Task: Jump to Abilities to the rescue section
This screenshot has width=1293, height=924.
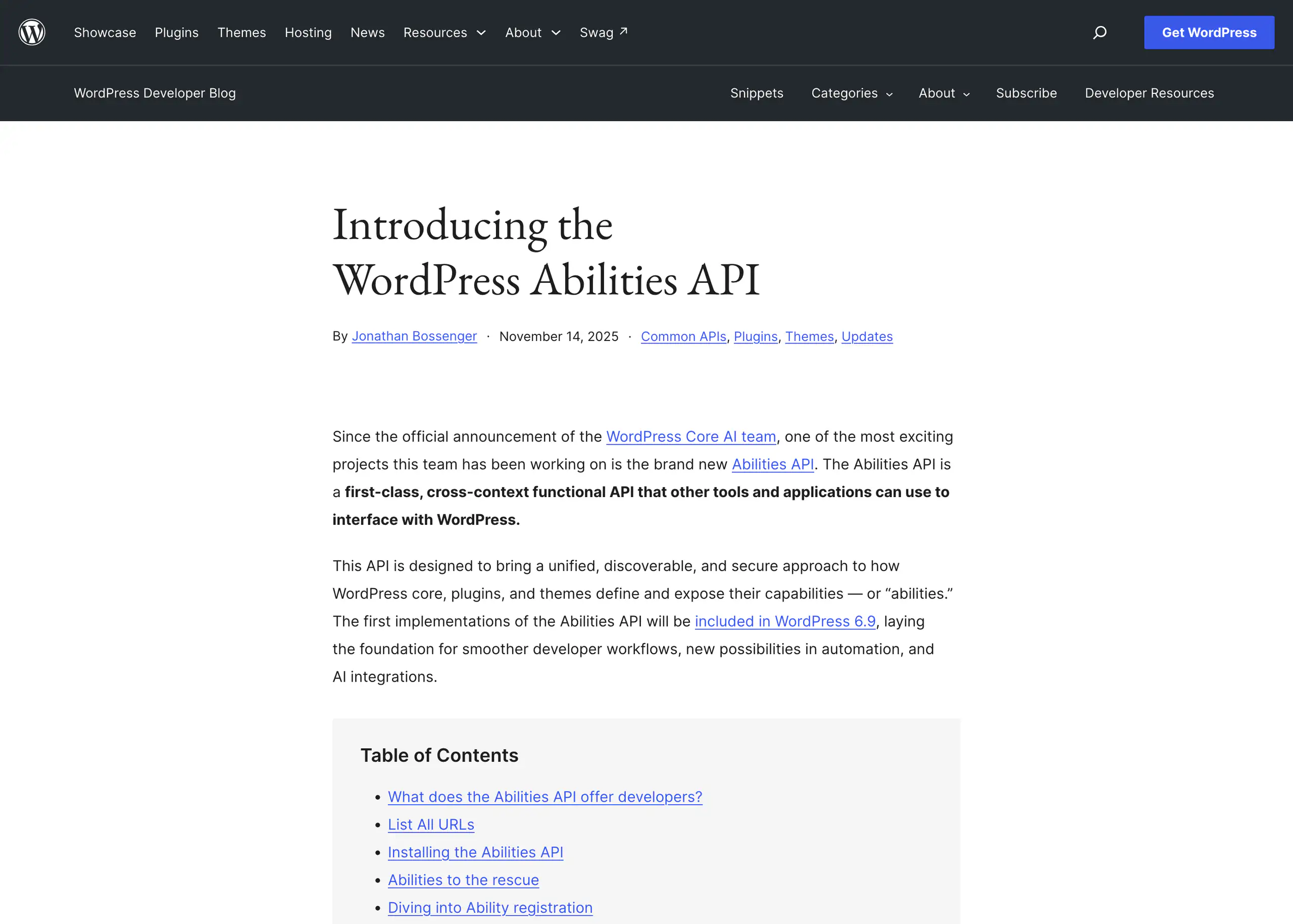Action: click(x=463, y=880)
